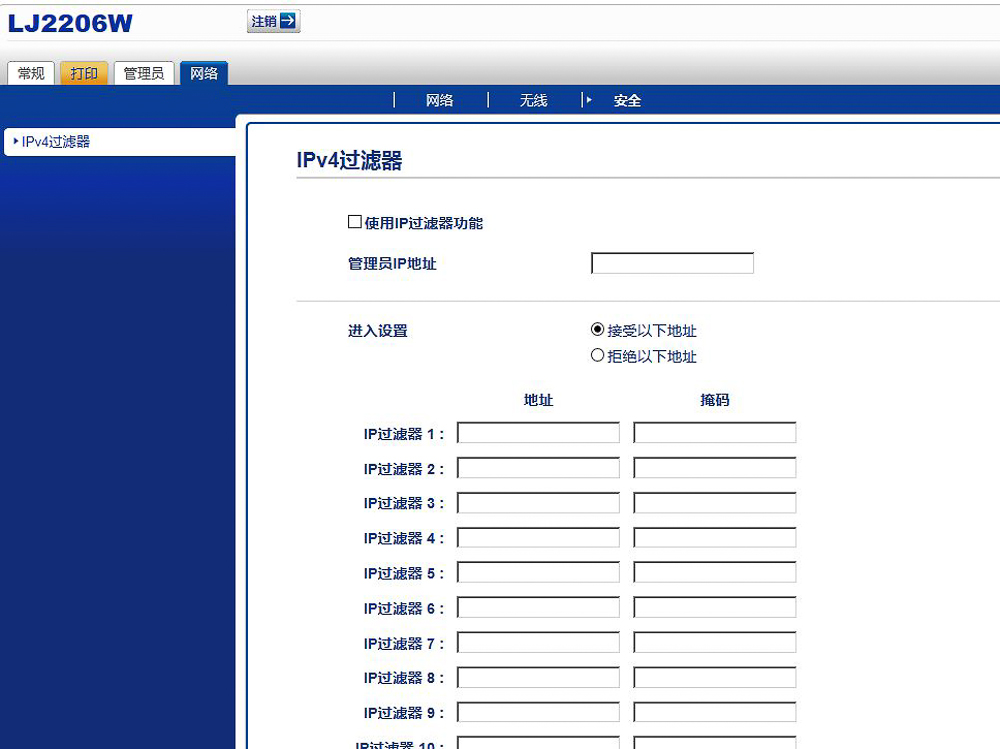Click the IP过滤器 5 地址 input field

tap(537, 572)
